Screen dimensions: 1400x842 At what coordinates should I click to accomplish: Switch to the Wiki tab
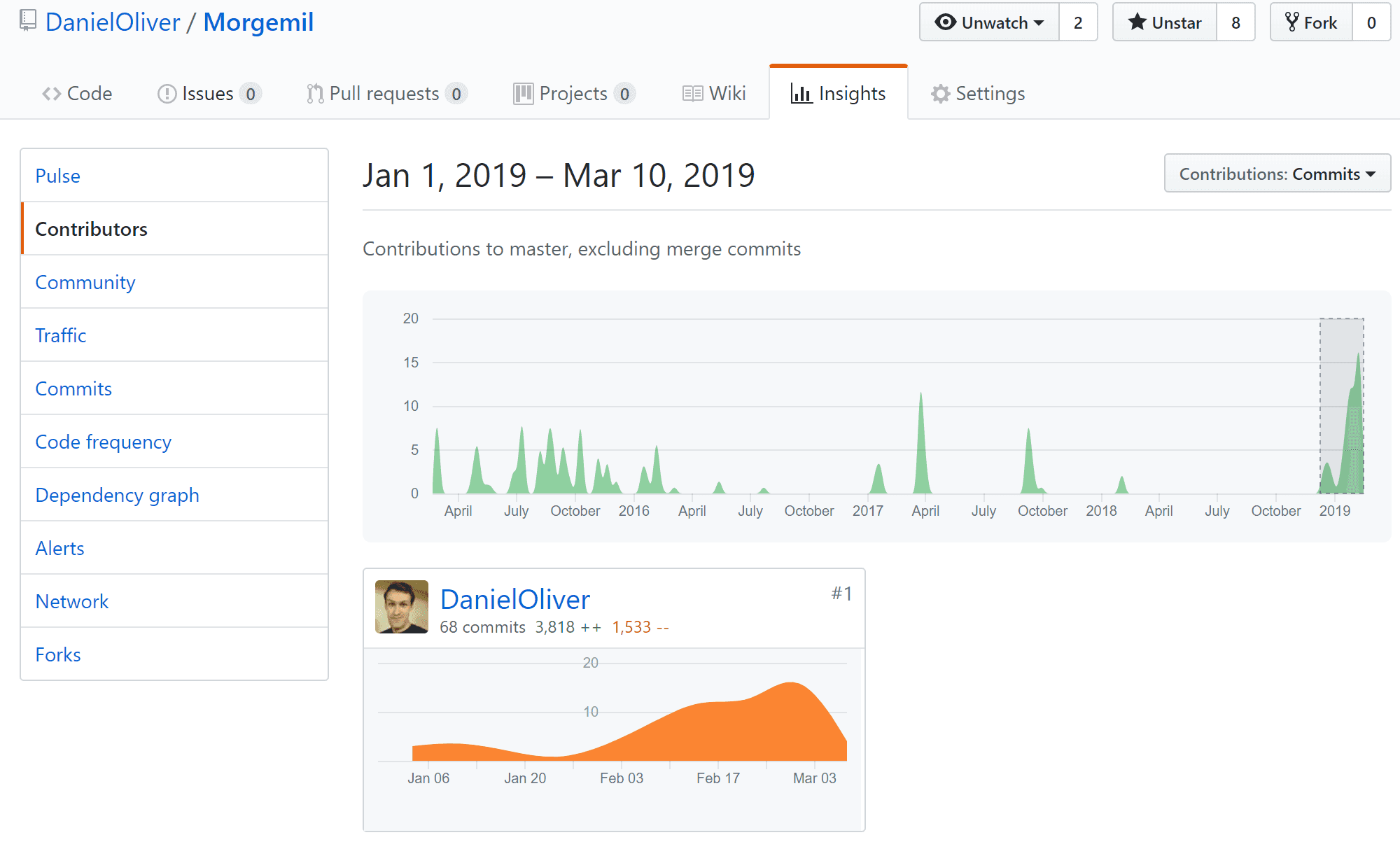click(714, 94)
